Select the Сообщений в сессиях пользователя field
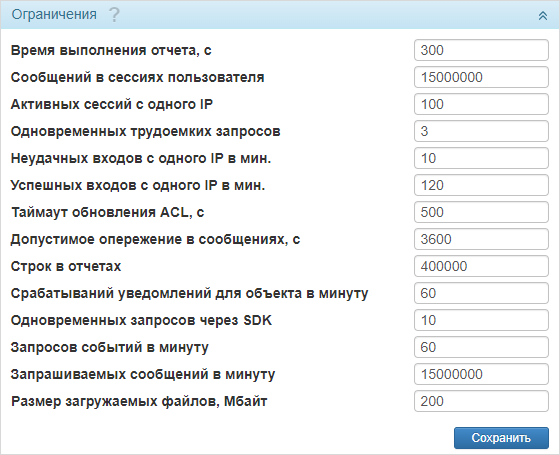This screenshot has height=455, width=560. pyautogui.click(x=481, y=77)
